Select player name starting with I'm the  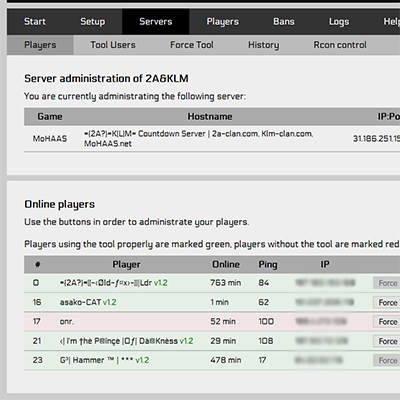click(126, 341)
